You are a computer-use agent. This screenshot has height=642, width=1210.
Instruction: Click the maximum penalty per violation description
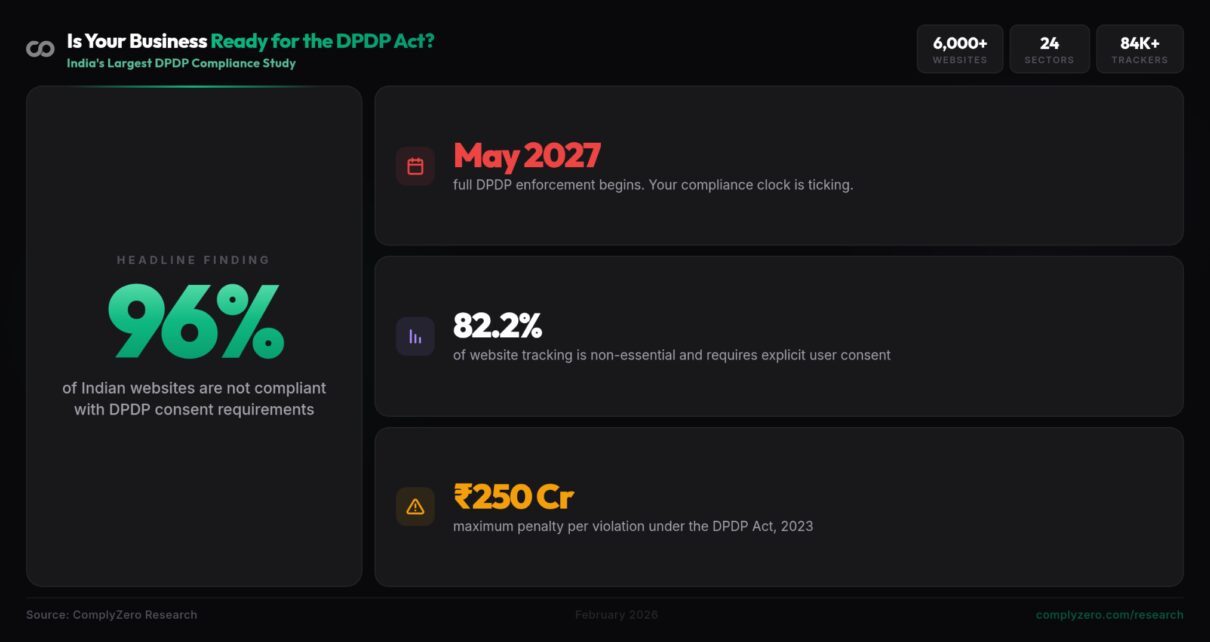point(633,526)
